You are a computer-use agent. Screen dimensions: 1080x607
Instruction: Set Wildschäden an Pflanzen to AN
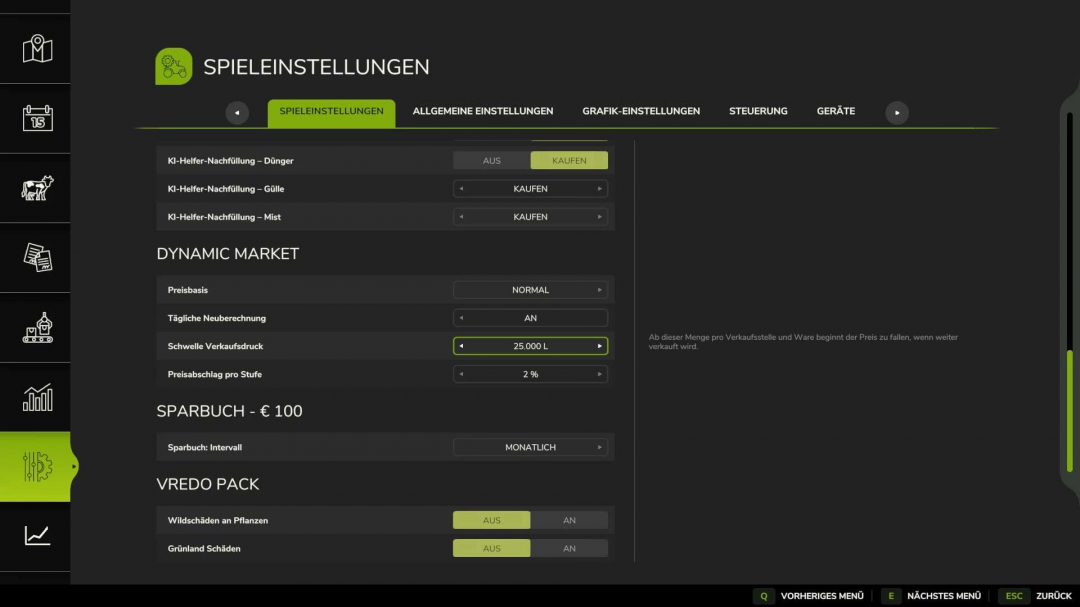coord(569,520)
